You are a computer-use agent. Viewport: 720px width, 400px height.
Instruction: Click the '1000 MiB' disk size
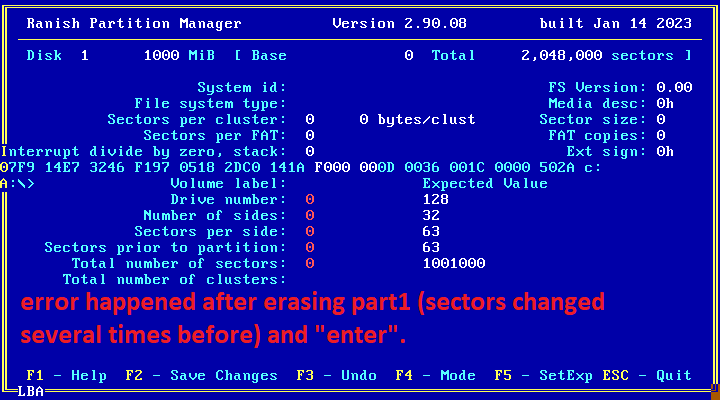[x=180, y=56]
